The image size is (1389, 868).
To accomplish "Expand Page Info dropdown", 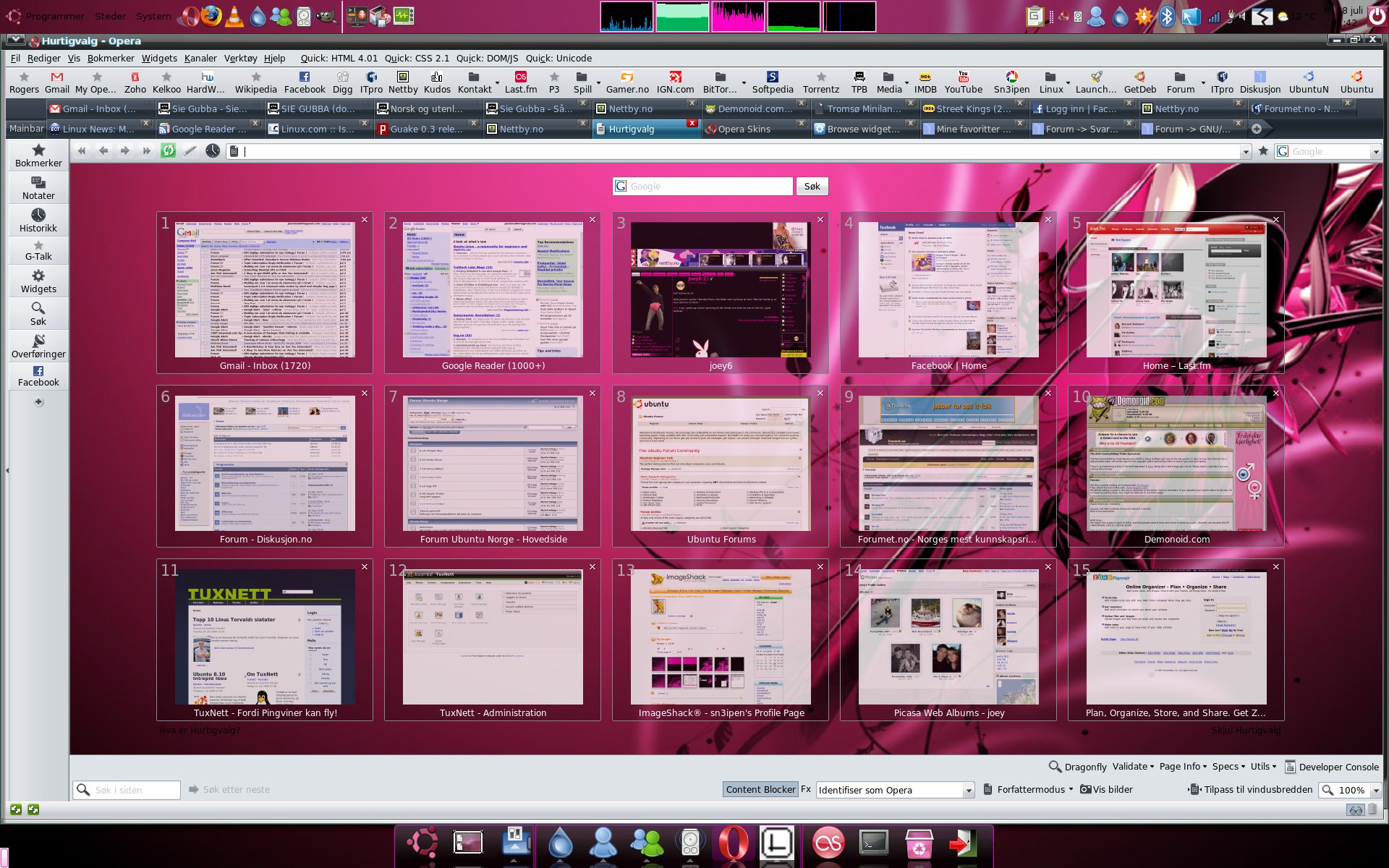I will tap(1184, 767).
